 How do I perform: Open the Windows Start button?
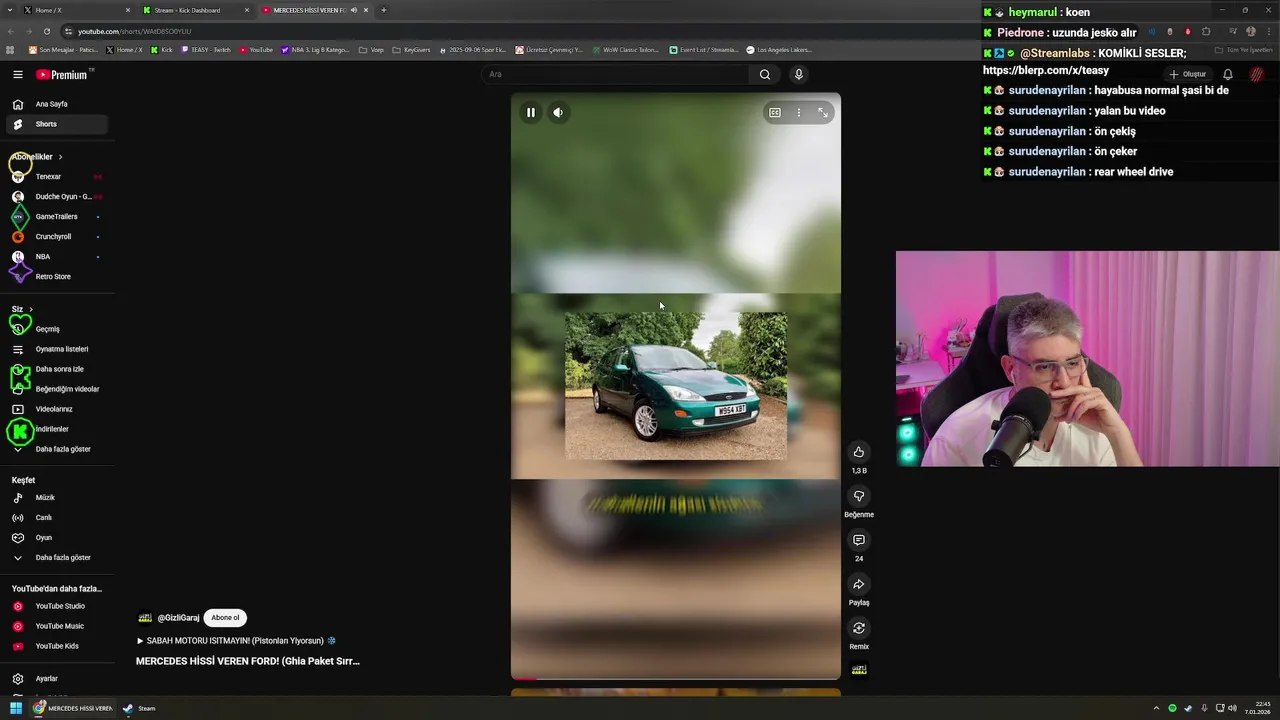click(x=15, y=708)
